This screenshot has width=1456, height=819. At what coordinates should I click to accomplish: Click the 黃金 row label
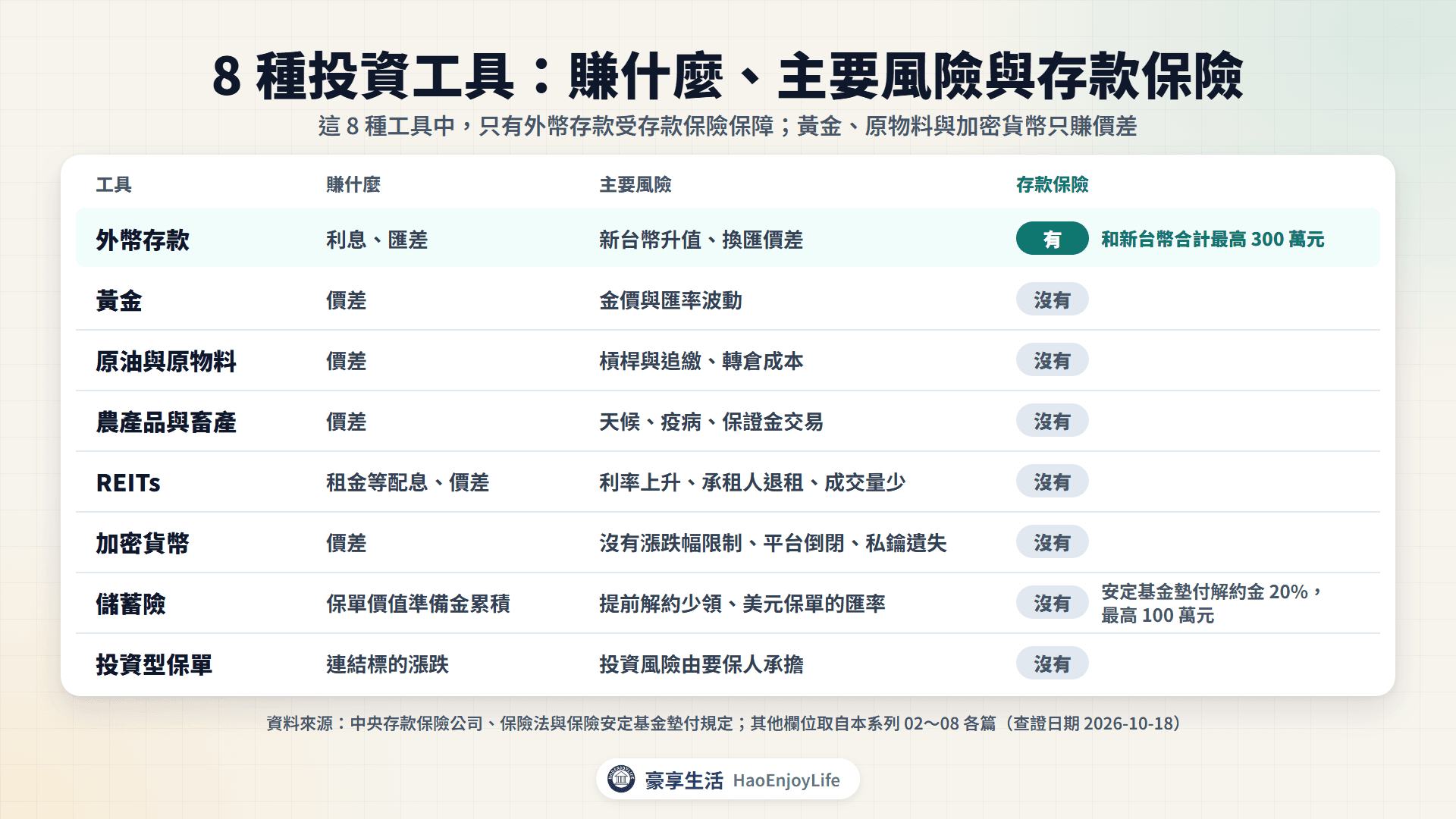coord(119,300)
